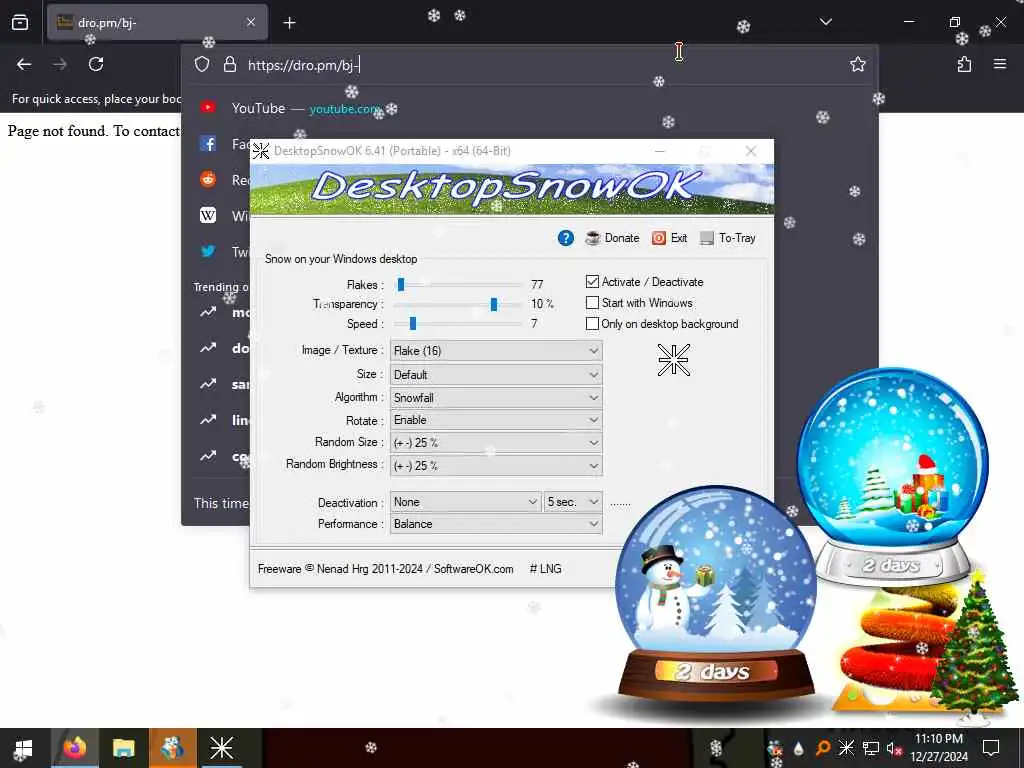Open the Image / Texture dropdown showing Flake (16)
This screenshot has height=768, width=1024.
496,351
